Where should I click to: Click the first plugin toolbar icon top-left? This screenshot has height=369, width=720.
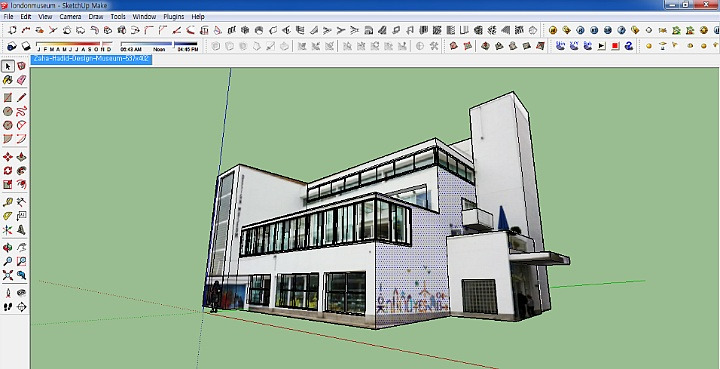click(12, 30)
